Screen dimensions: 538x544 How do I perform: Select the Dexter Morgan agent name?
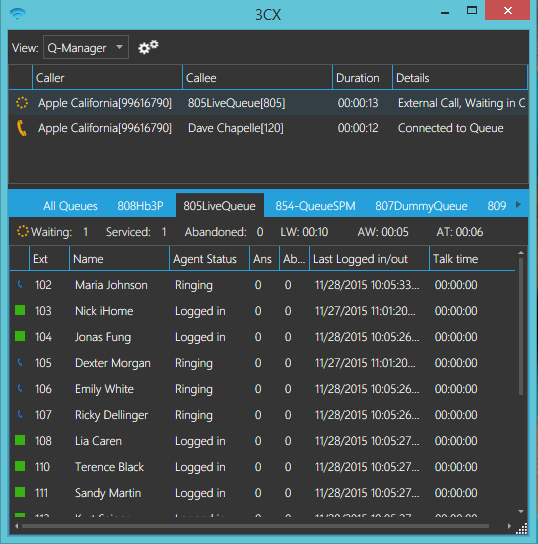(x=113, y=363)
